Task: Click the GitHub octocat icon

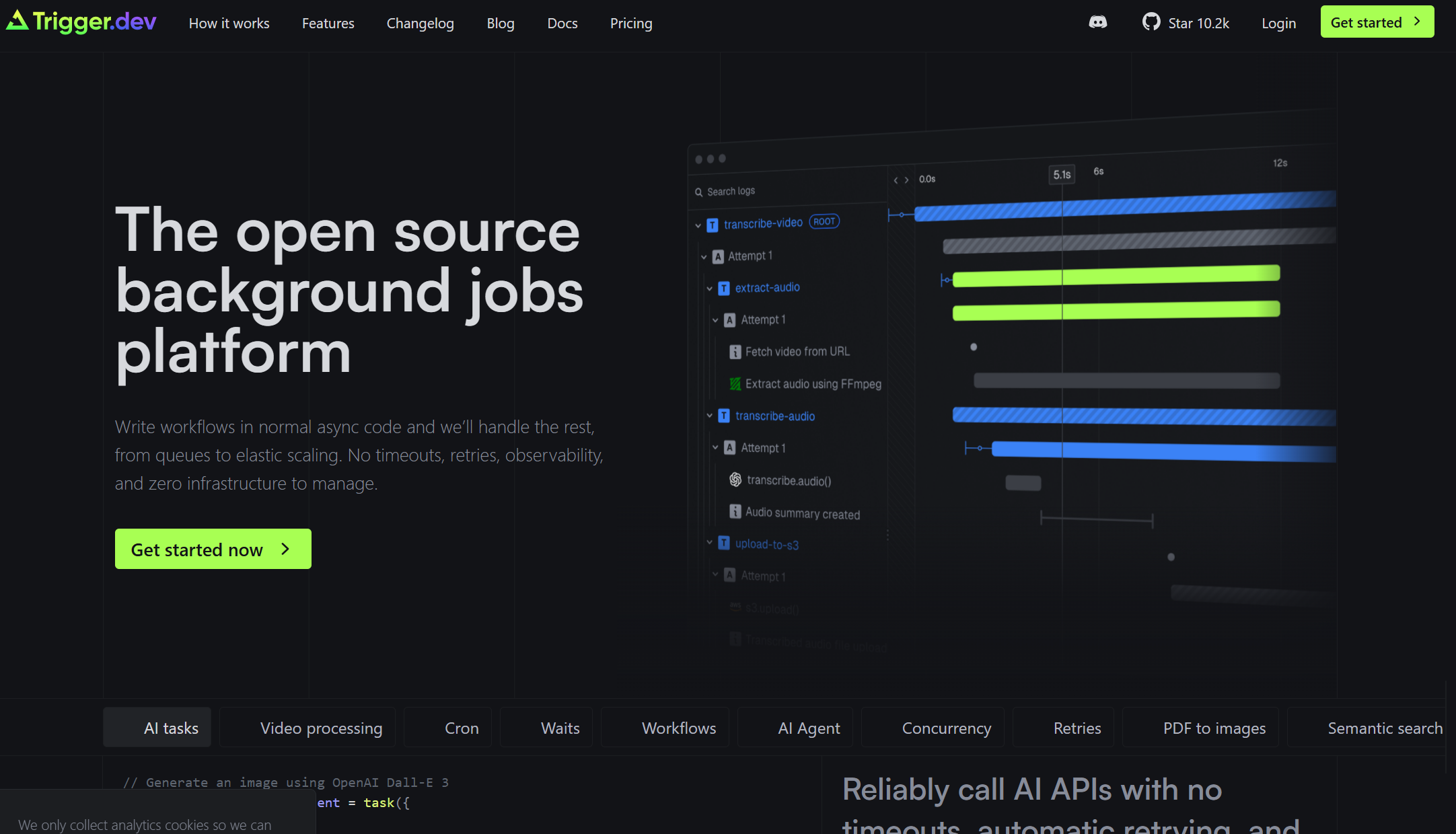Action: 1151,22
